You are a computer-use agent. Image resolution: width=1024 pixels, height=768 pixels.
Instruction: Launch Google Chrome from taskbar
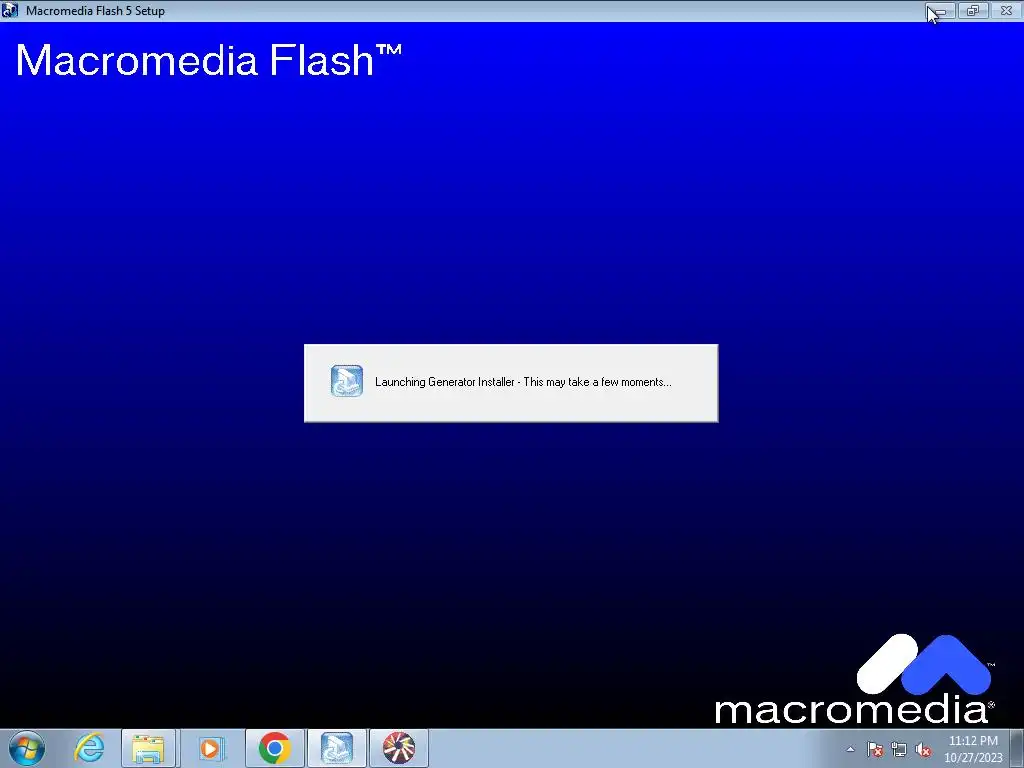click(x=274, y=748)
